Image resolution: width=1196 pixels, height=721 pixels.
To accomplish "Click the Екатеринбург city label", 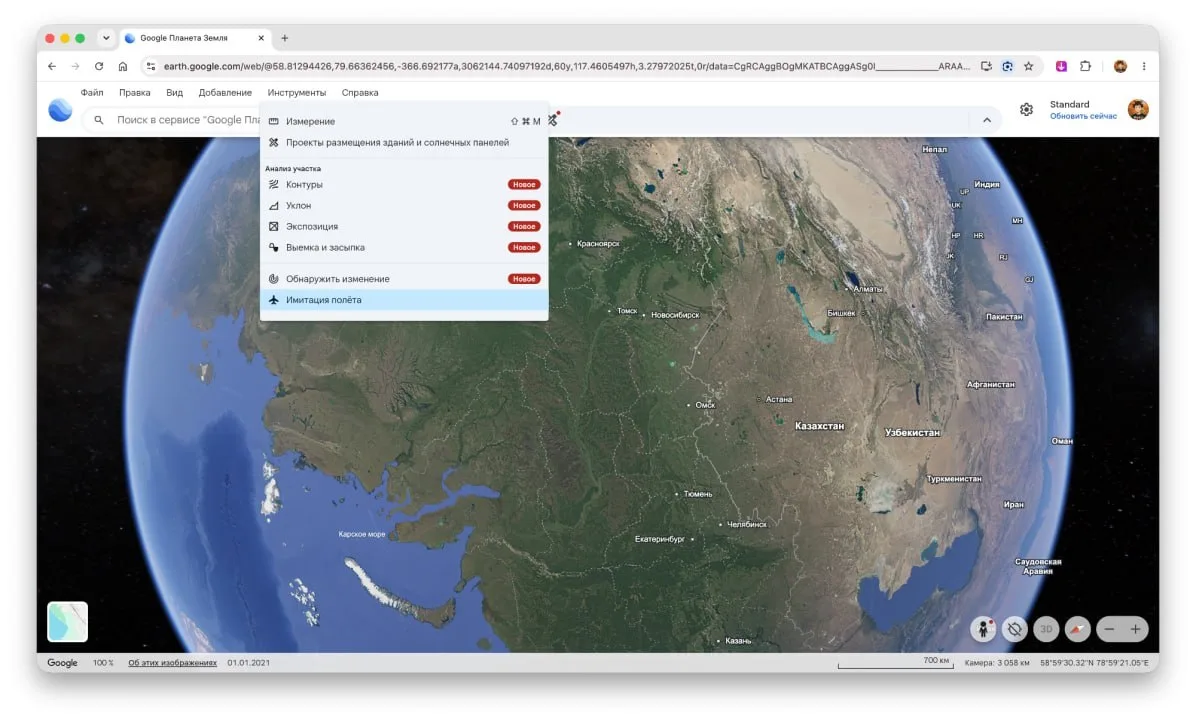I will coord(660,539).
